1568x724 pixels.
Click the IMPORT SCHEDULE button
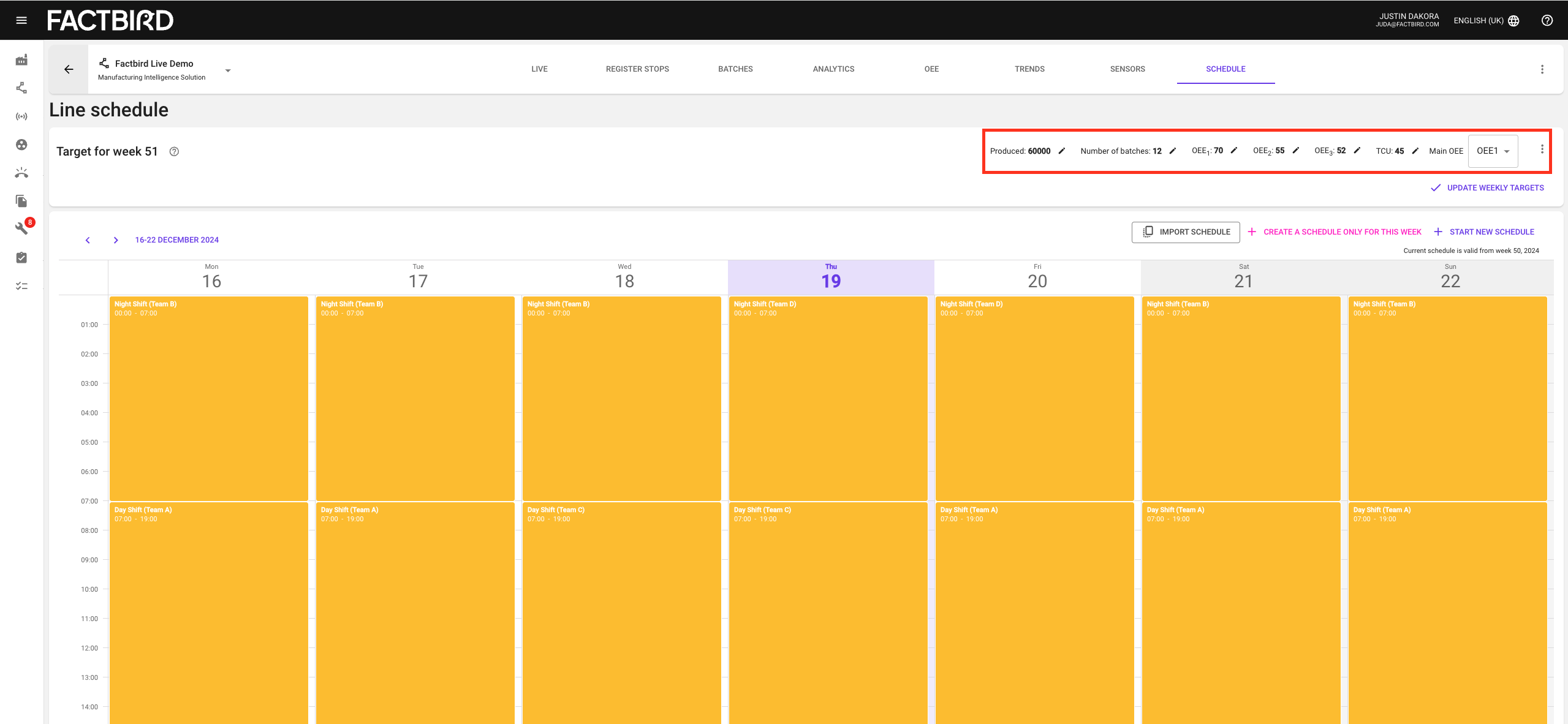[x=1186, y=232]
